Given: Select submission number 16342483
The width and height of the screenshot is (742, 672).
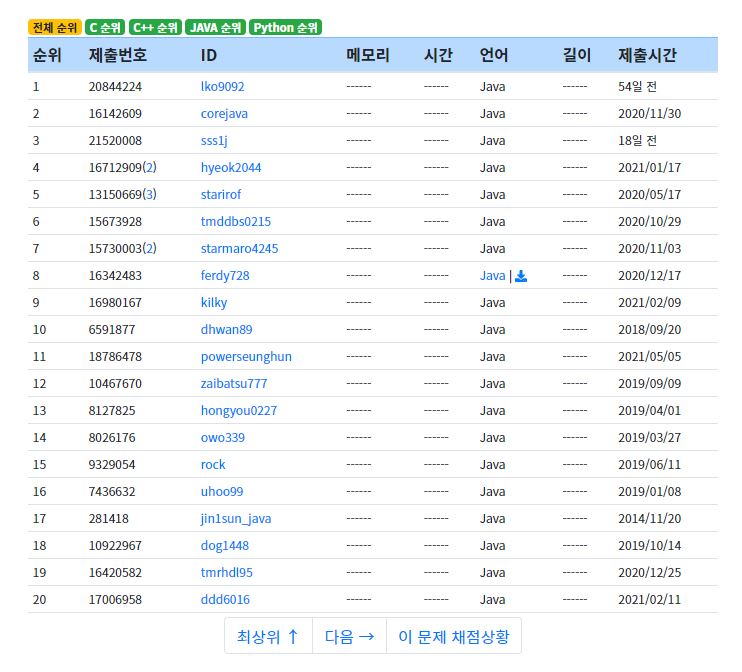Looking at the screenshot, I should tap(115, 275).
